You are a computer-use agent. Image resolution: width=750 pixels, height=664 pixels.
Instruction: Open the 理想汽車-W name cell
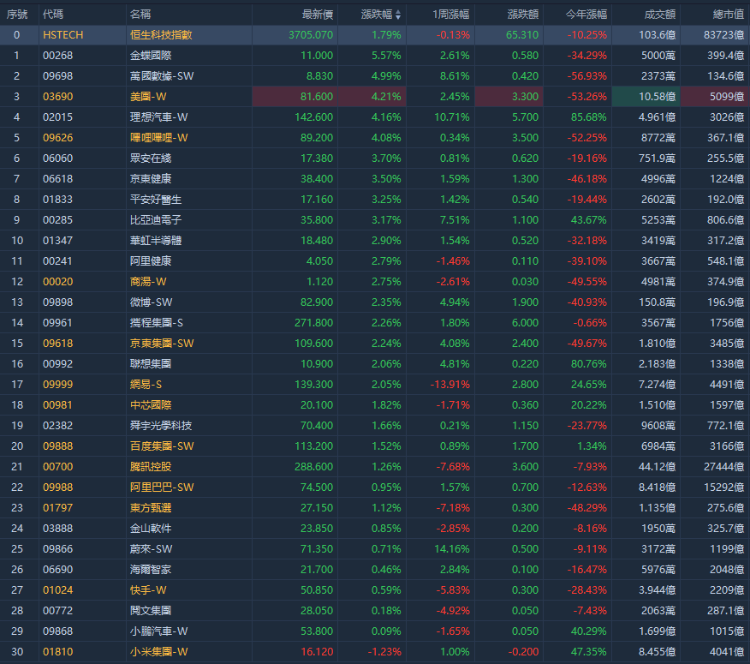[159, 117]
